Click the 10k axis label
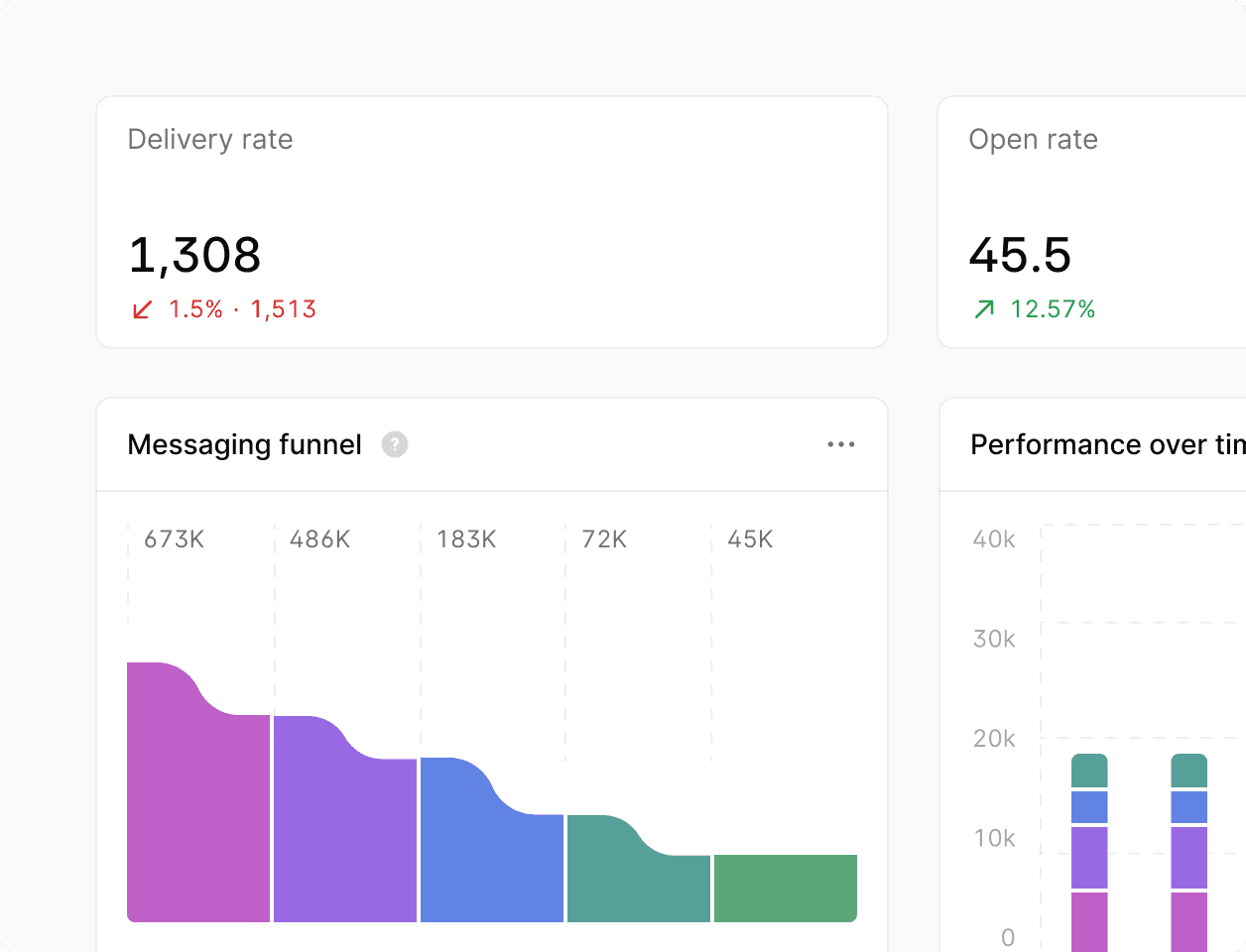The height and width of the screenshot is (952, 1246). [994, 839]
